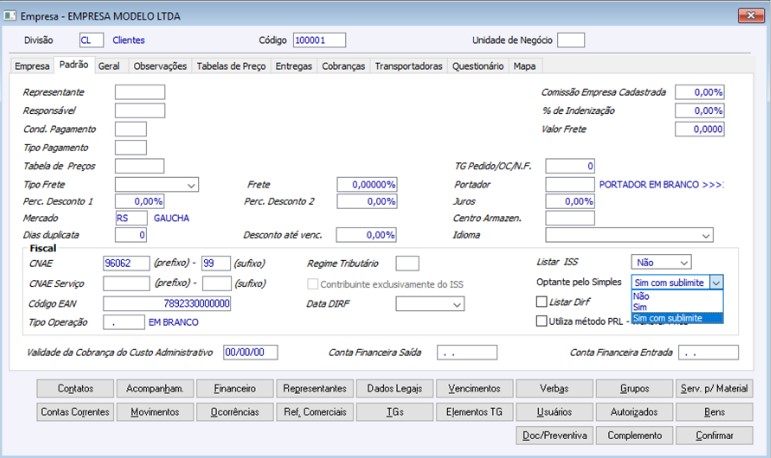Open the Bens button
771x458 pixels.
click(714, 412)
